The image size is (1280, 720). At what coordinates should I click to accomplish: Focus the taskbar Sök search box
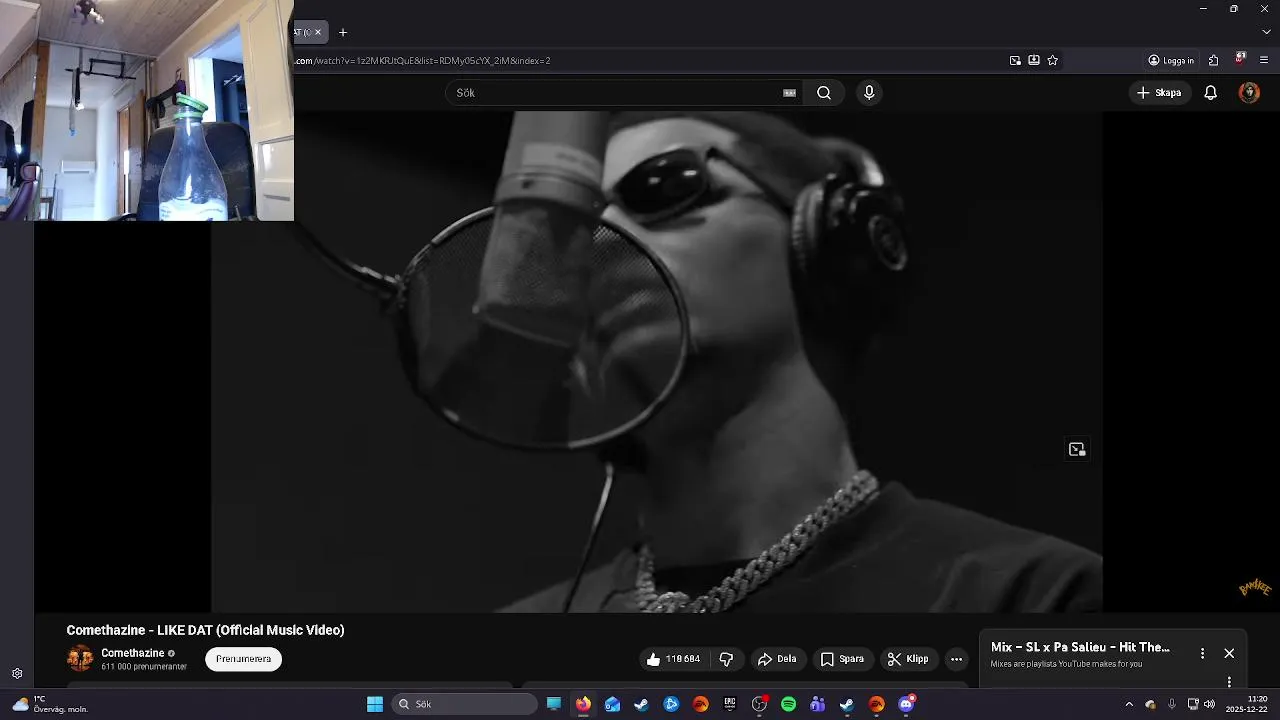point(465,704)
